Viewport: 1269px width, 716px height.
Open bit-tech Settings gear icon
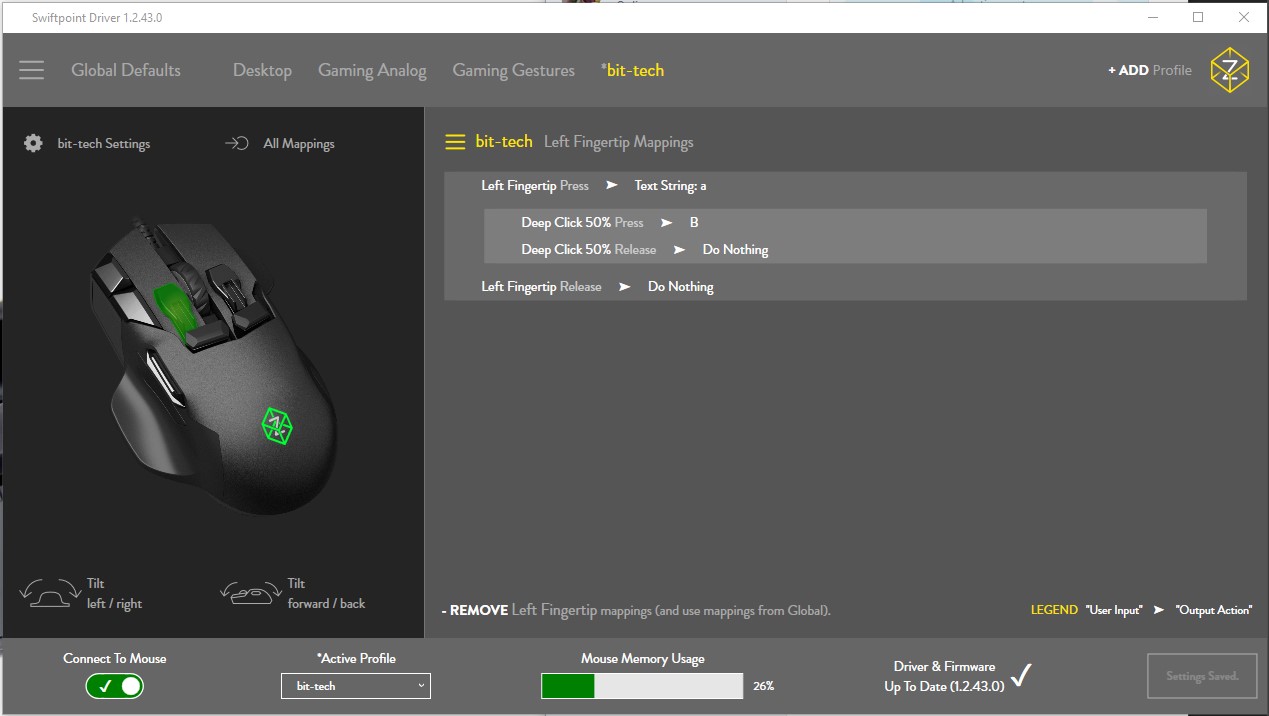(33, 143)
